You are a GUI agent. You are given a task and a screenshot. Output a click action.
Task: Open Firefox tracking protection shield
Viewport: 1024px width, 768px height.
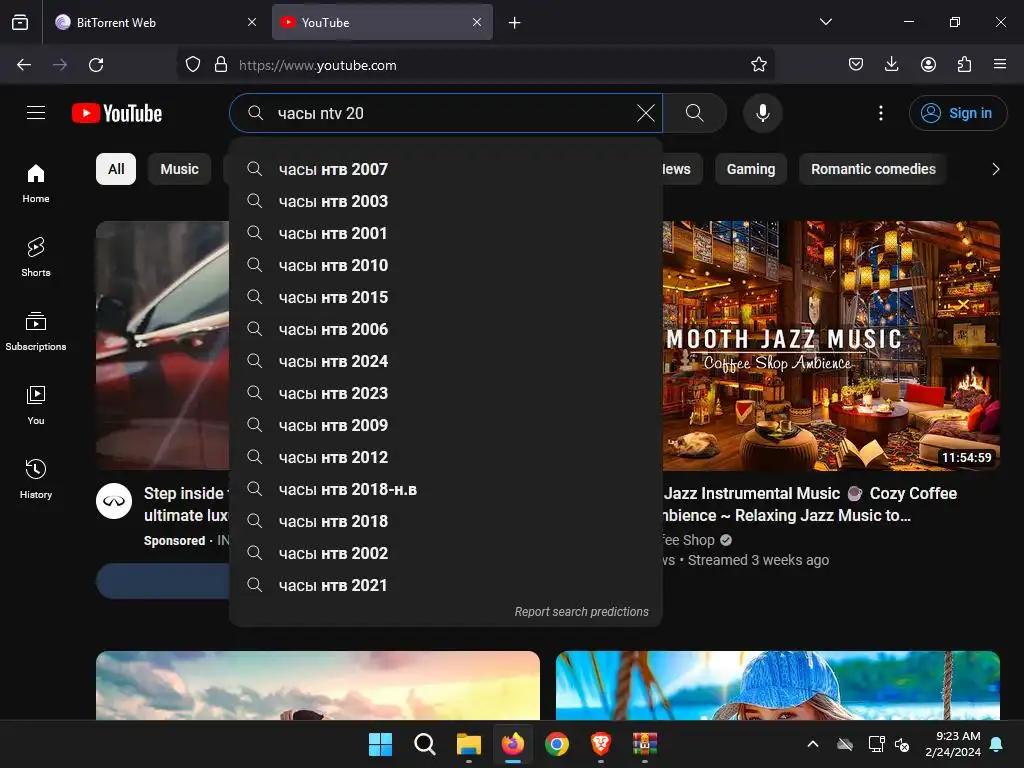tap(193, 65)
